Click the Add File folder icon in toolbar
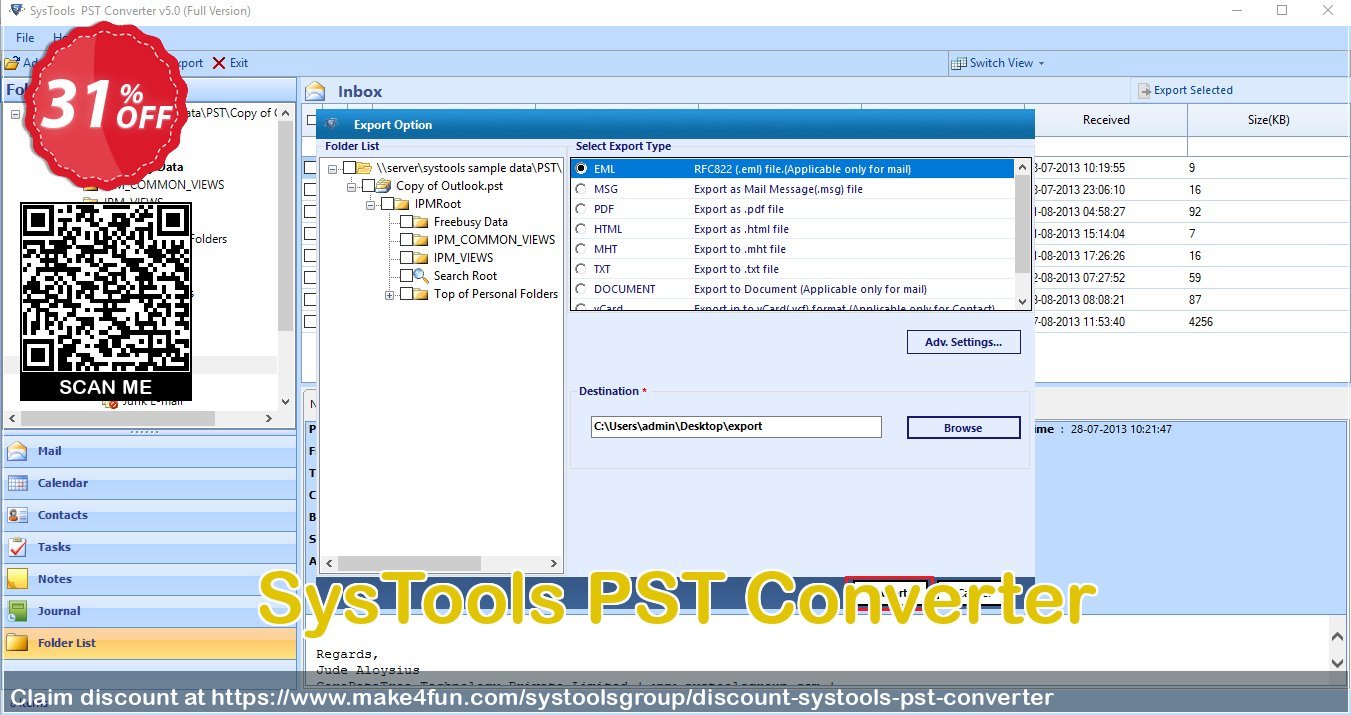 pyautogui.click(x=12, y=63)
